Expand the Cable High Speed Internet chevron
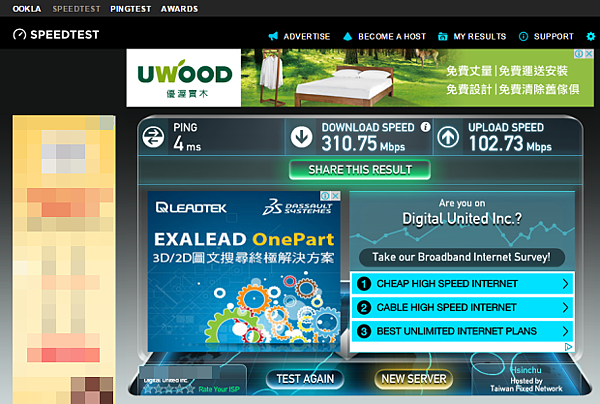Image resolution: width=600 pixels, height=404 pixels. 565,308
